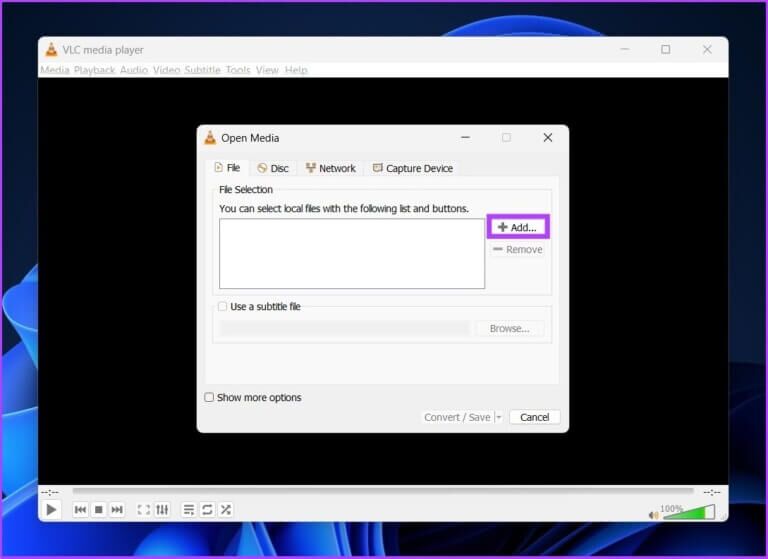Open extended settings (equalizer sliders icon)
768x559 pixels.
pos(162,510)
